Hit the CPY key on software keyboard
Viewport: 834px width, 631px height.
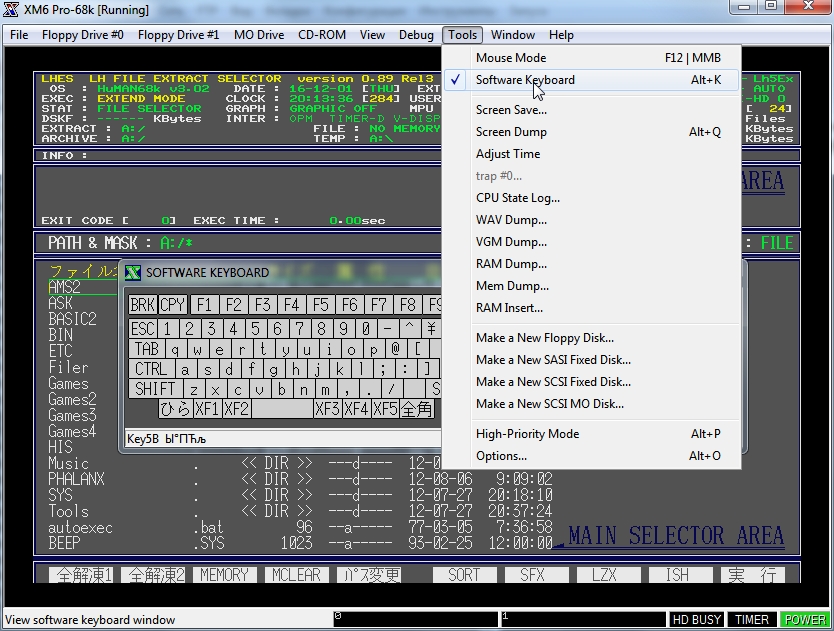pos(172,305)
